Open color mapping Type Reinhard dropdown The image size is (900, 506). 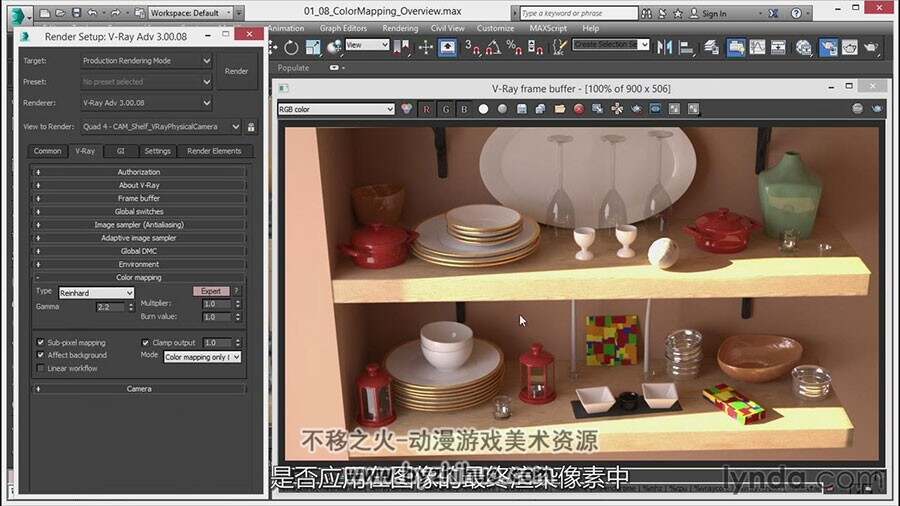[x=96, y=293]
